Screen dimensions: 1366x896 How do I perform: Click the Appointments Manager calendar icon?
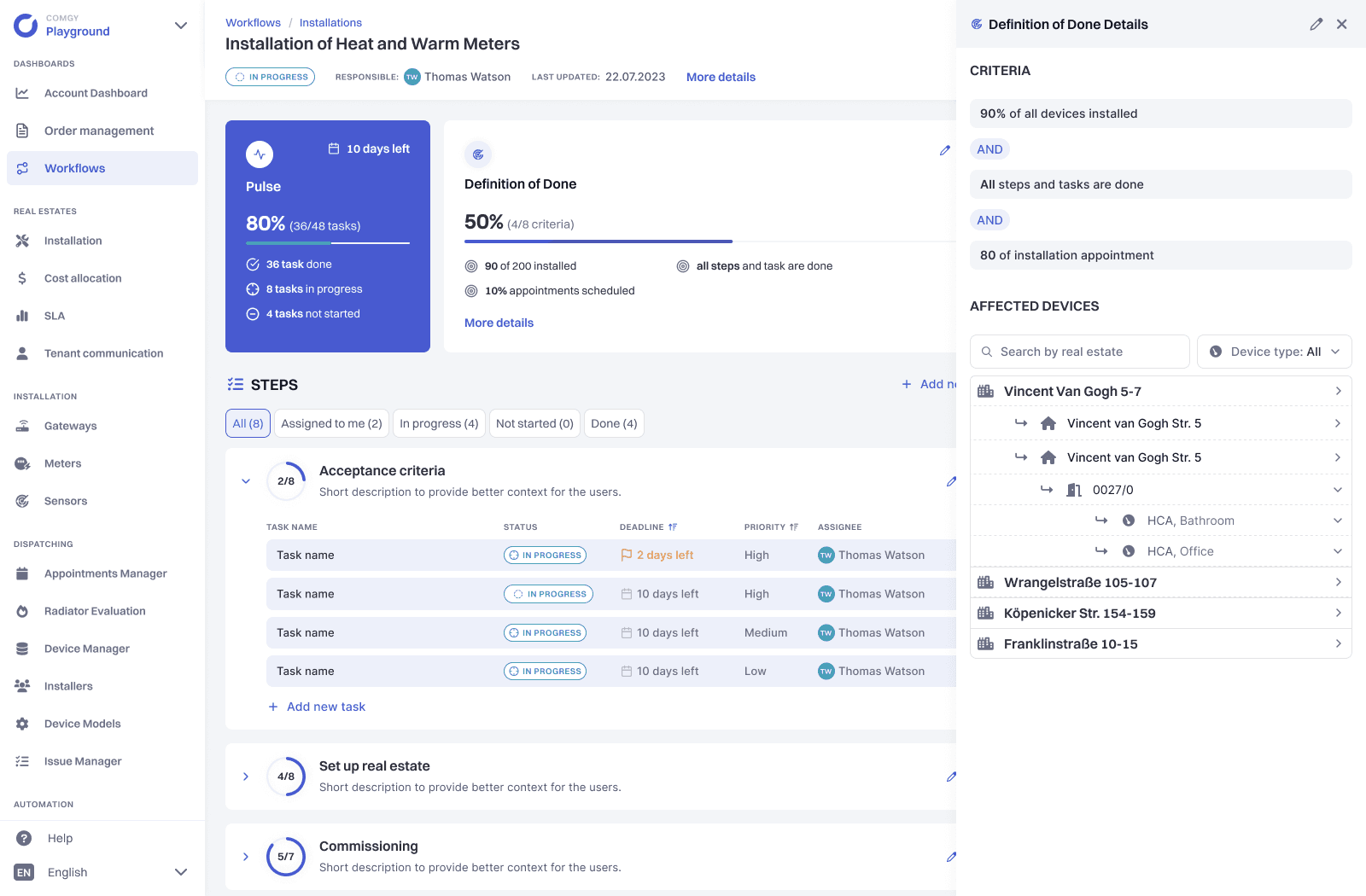[x=22, y=573]
